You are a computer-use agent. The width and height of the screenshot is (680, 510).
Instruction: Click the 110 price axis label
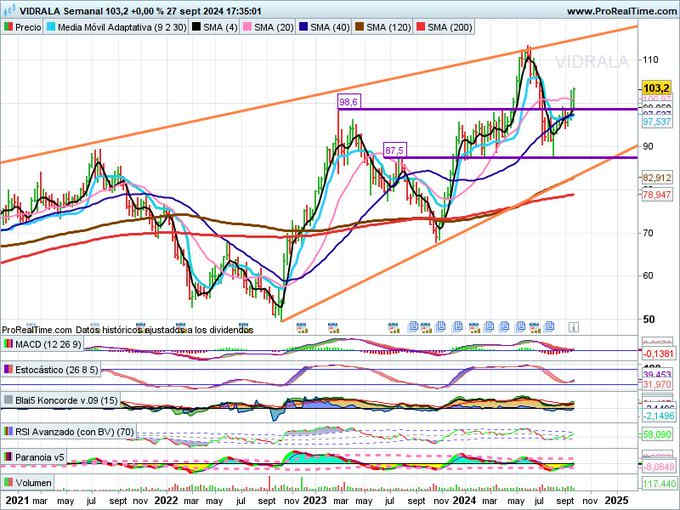coord(651,60)
